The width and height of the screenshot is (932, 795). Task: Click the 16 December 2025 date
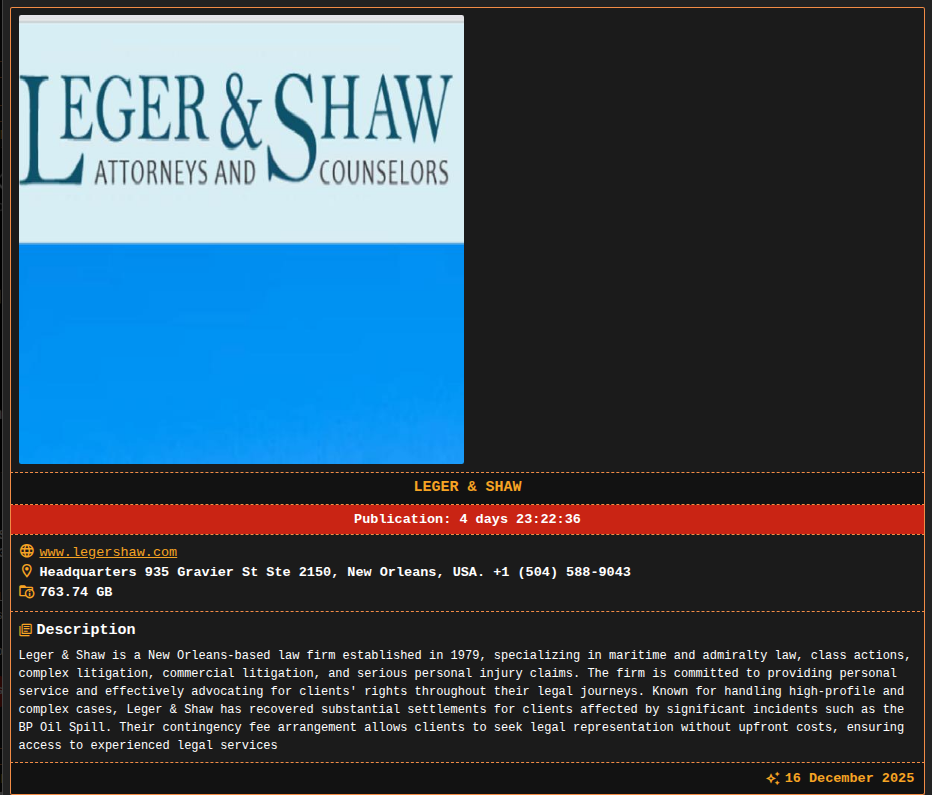(849, 778)
